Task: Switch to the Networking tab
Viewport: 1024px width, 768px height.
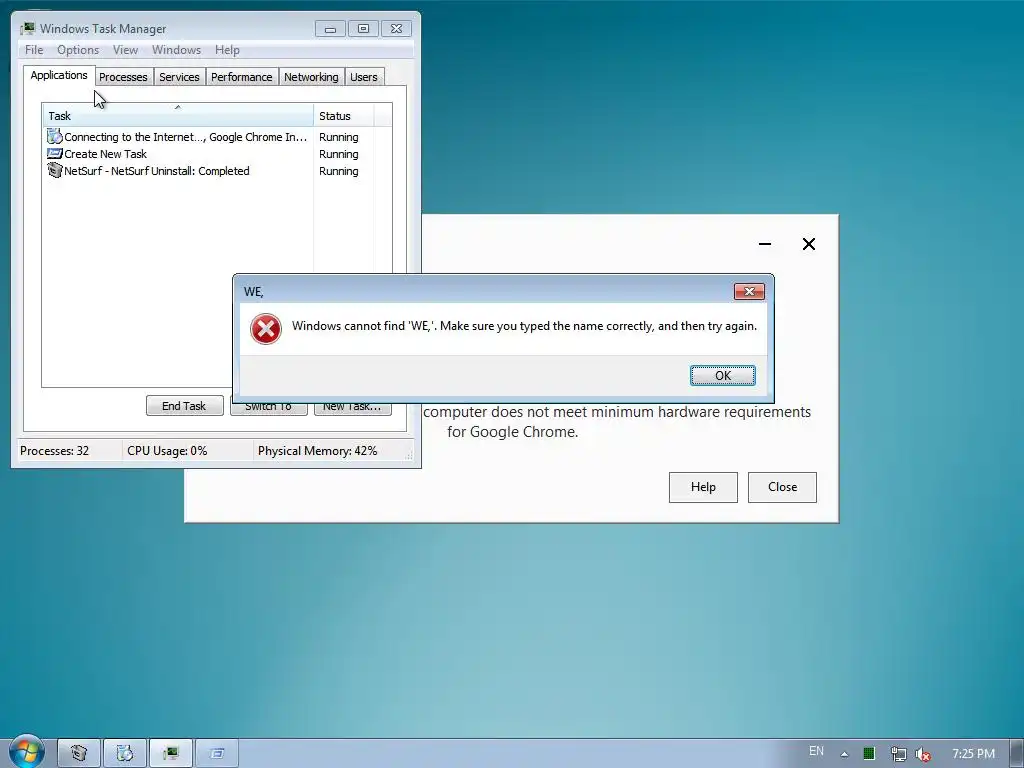Action: pyautogui.click(x=311, y=77)
